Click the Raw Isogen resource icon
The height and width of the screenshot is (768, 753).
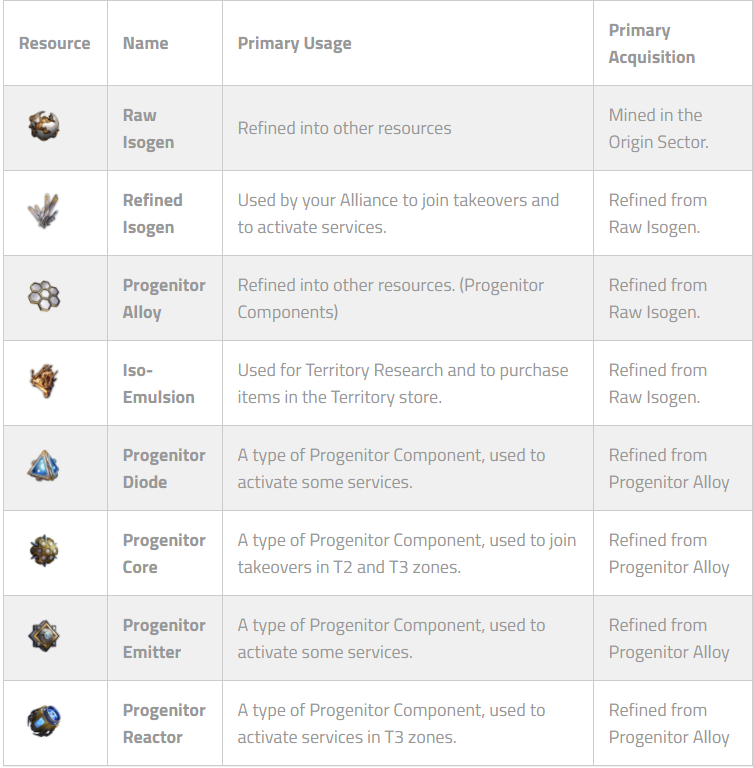(x=44, y=126)
